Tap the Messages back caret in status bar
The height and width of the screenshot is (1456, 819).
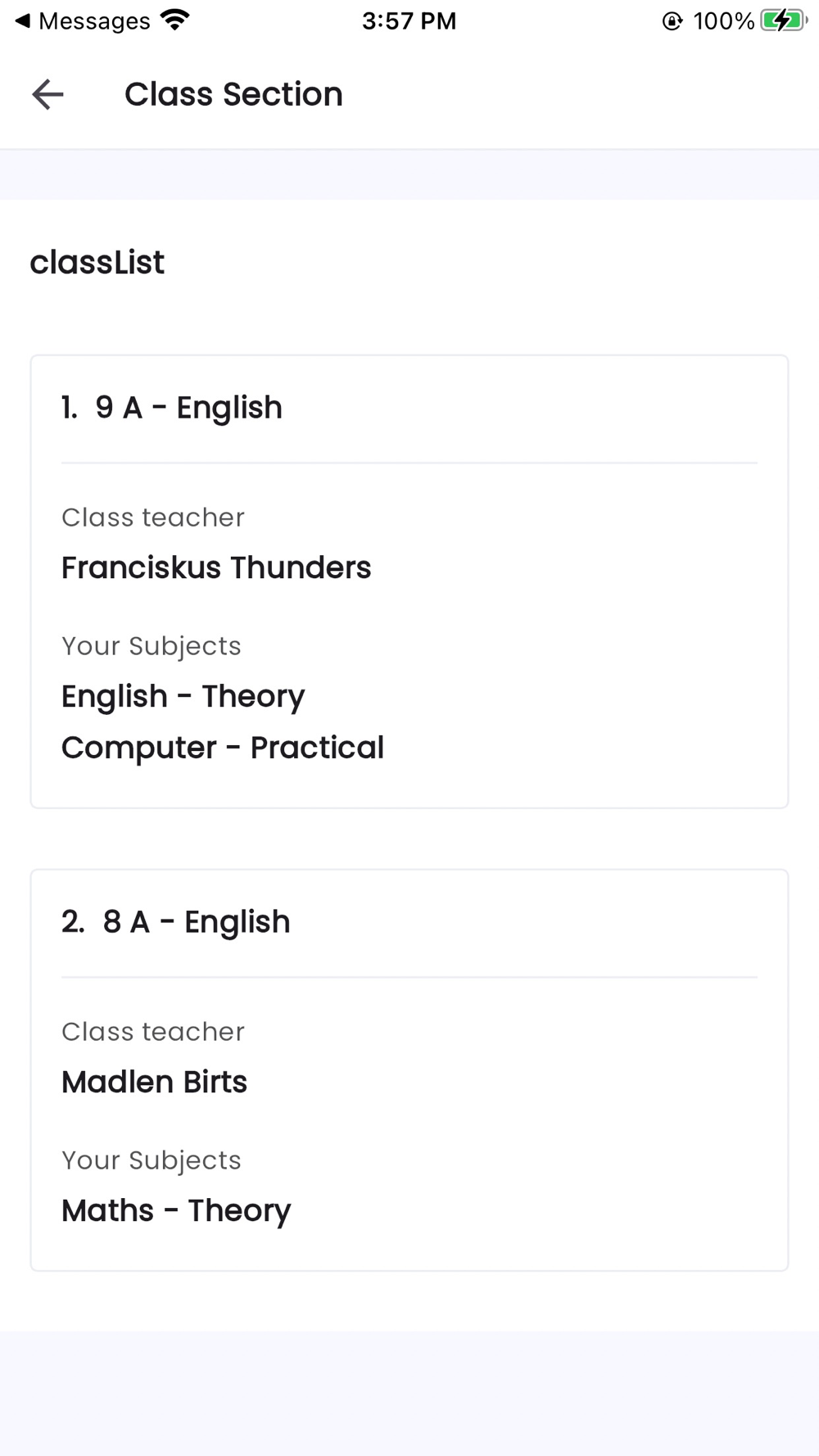[x=22, y=20]
